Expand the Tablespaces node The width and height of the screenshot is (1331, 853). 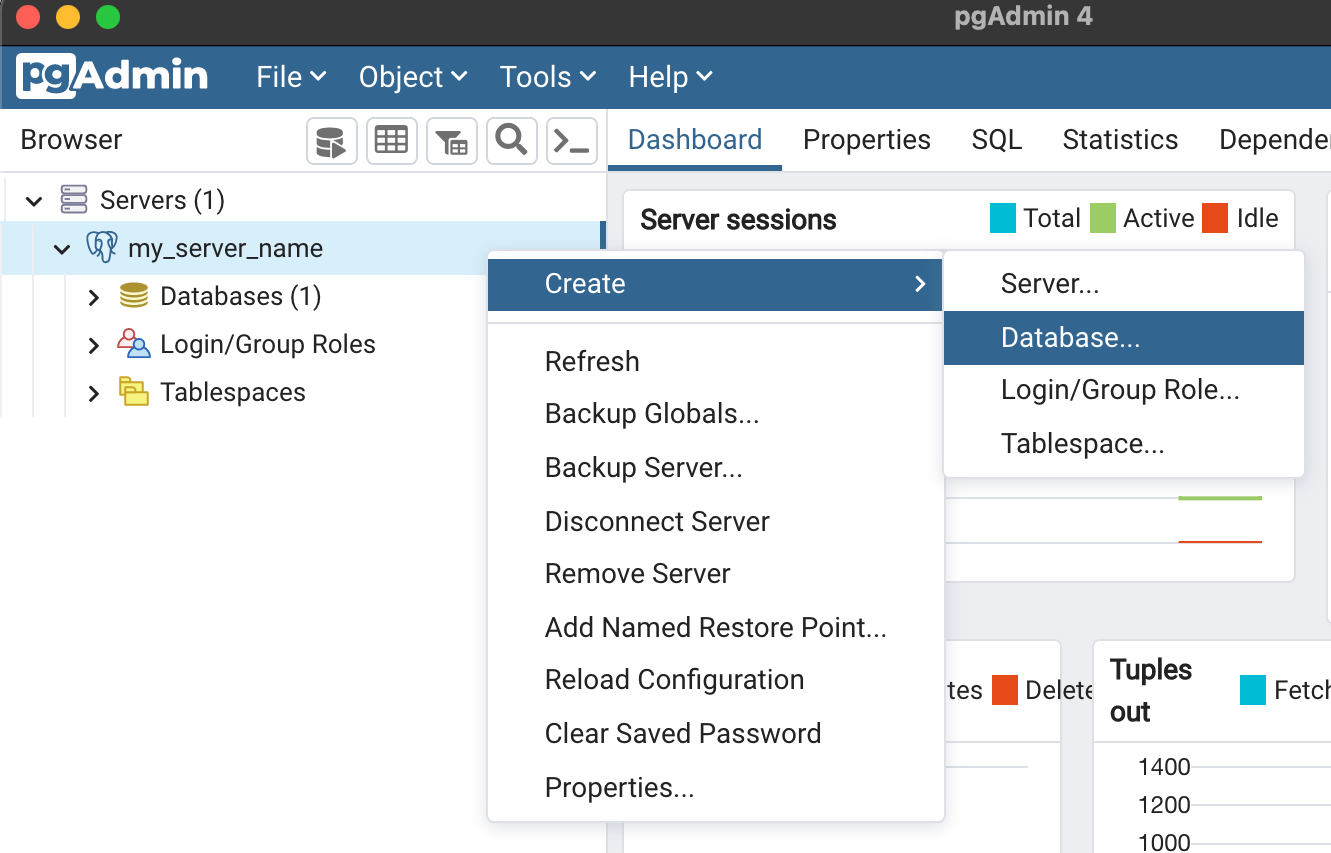[x=92, y=391]
